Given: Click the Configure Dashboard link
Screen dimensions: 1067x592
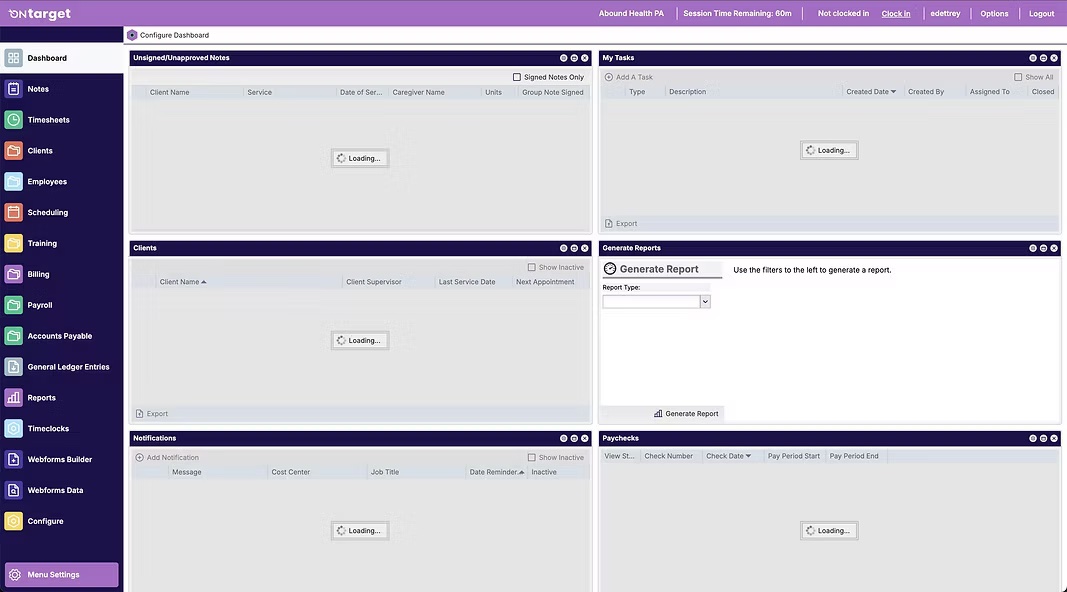Looking at the screenshot, I should click(x=174, y=35).
